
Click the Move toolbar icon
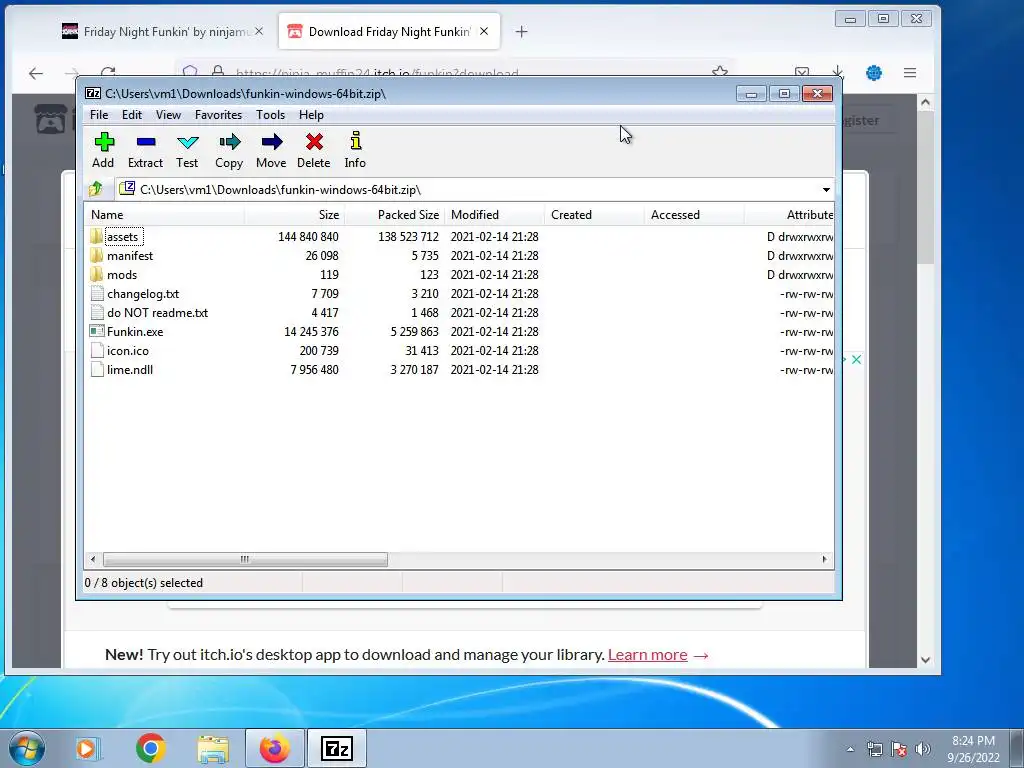coord(272,142)
